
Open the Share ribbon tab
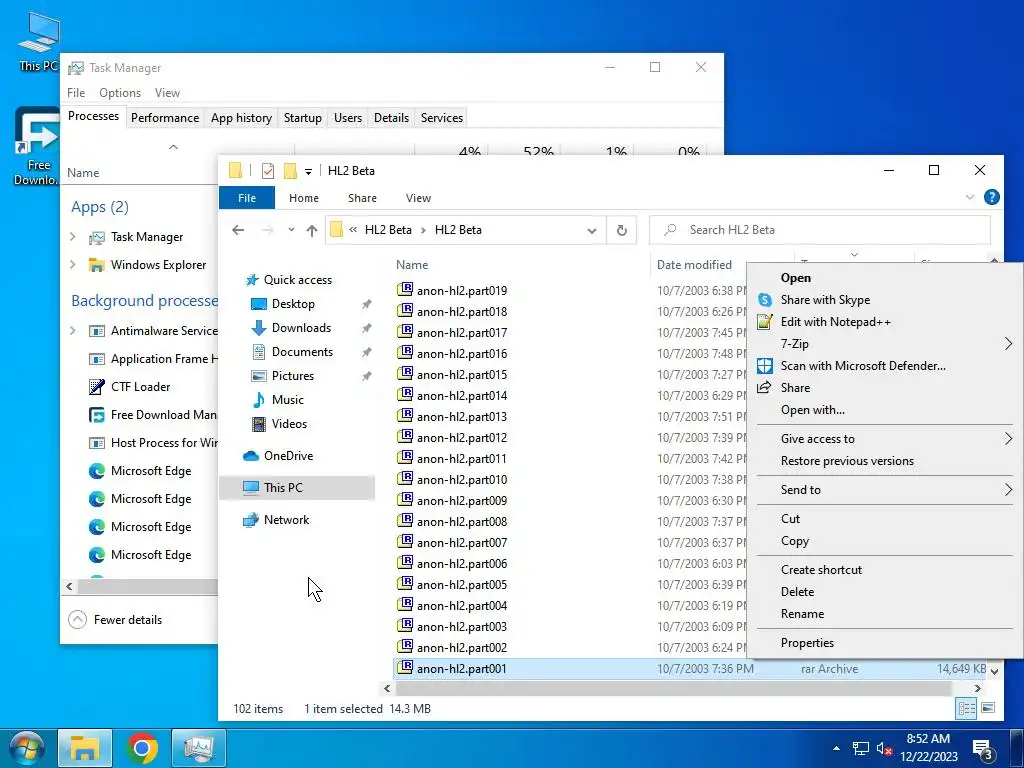[x=362, y=198]
